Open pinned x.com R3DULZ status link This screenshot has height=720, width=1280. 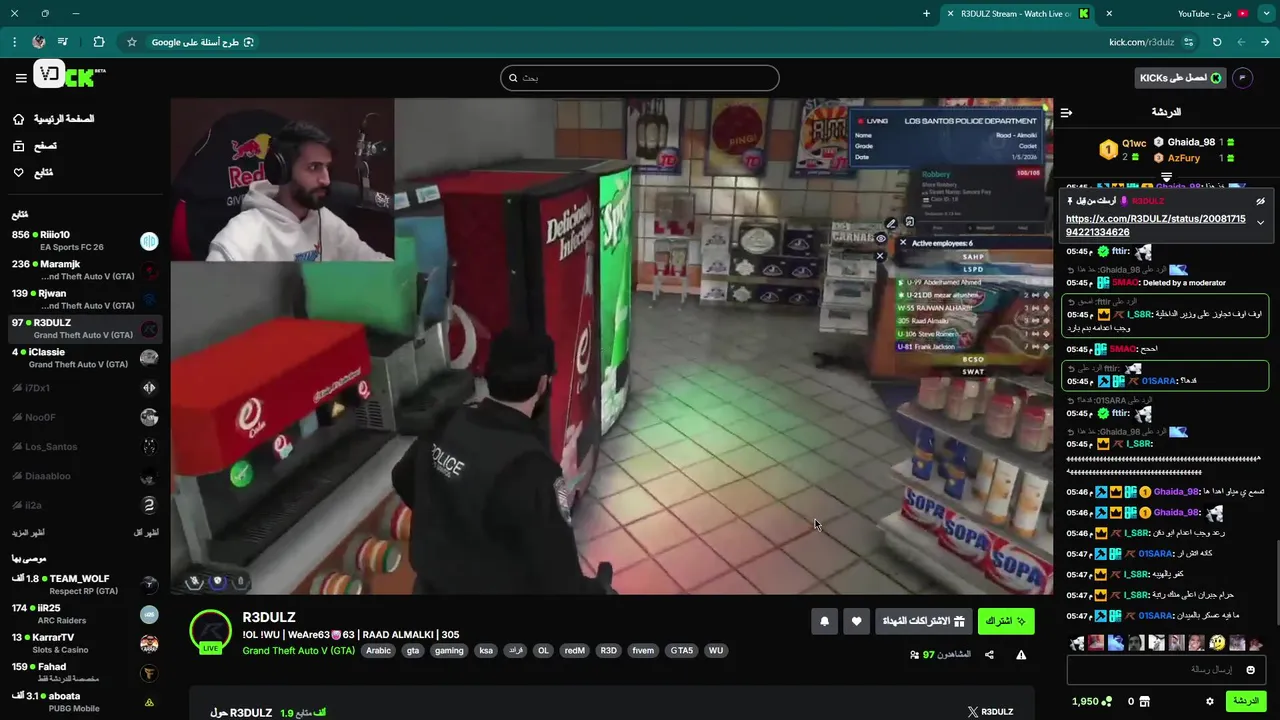[x=1156, y=225]
